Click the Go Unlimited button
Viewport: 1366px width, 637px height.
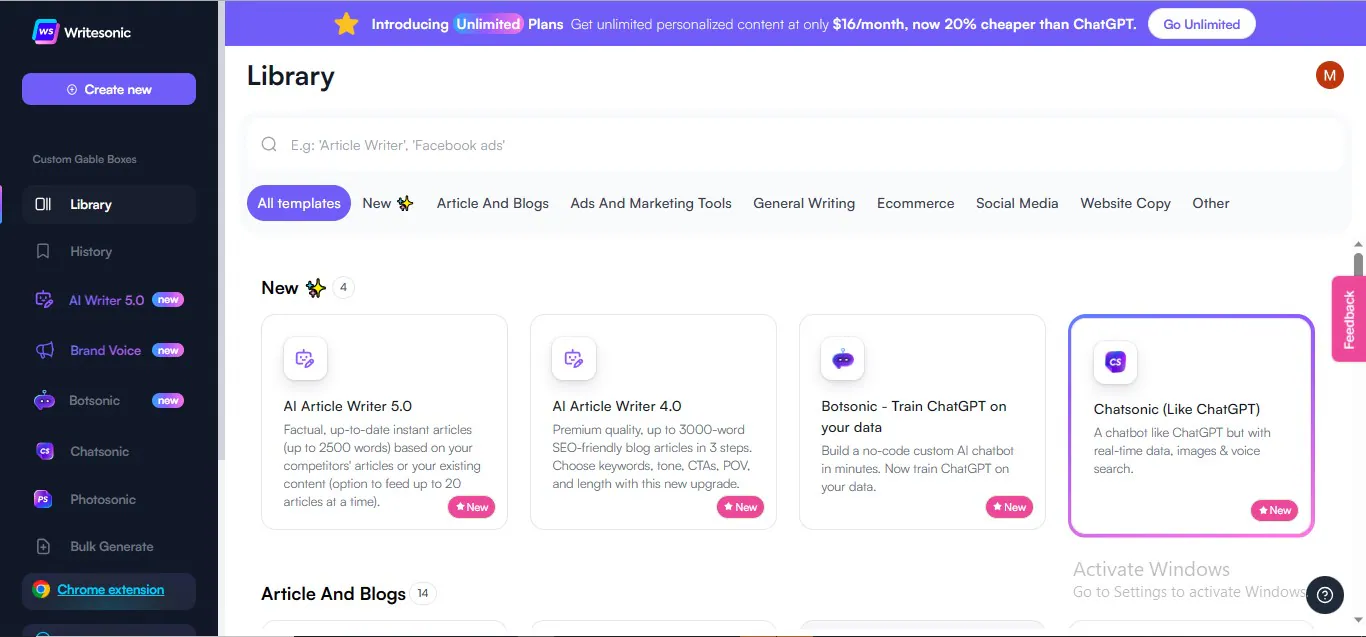(1201, 24)
